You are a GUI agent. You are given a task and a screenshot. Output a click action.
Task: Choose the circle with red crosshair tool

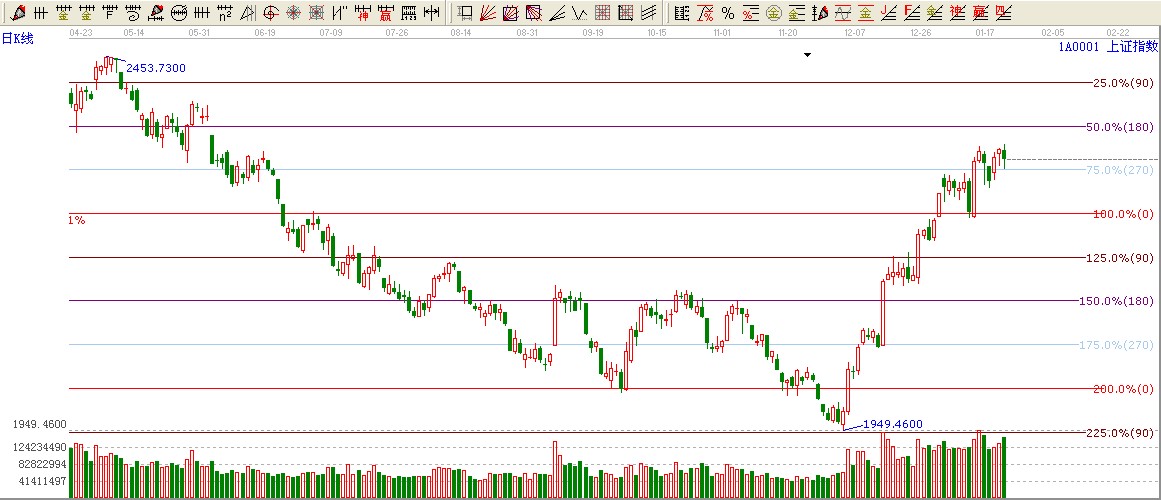(271, 13)
